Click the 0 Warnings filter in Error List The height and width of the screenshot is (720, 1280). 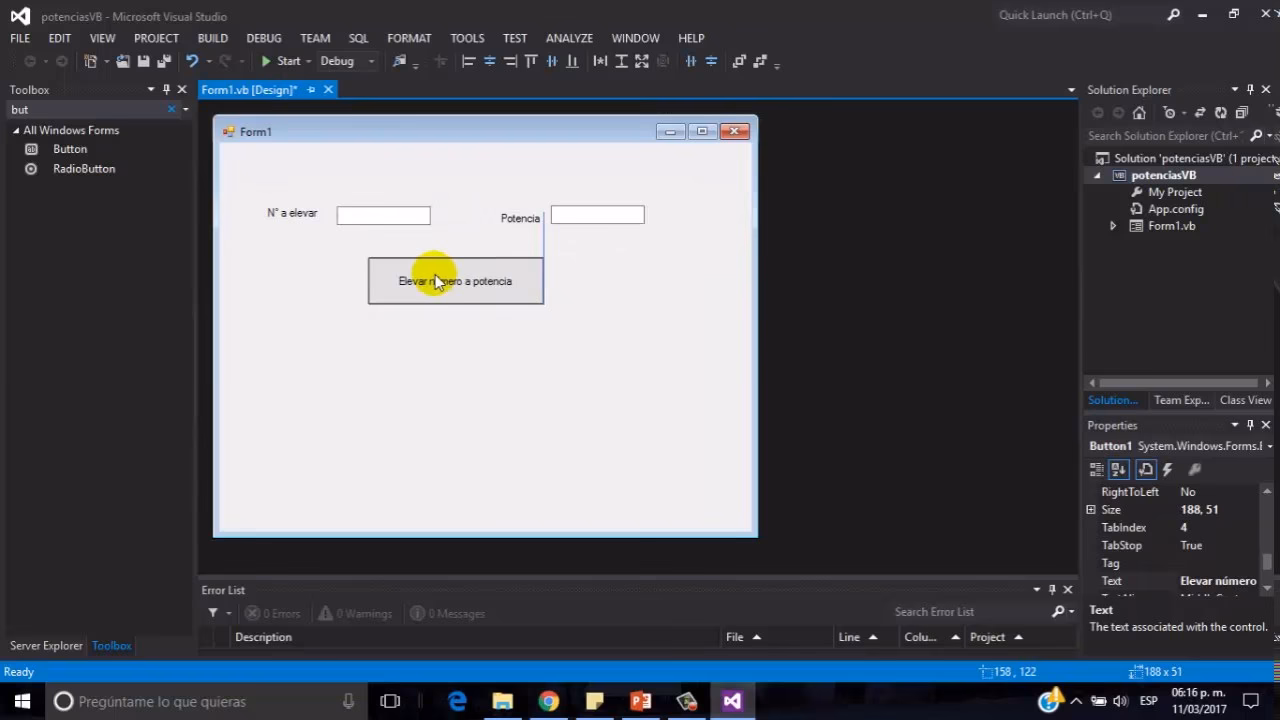coord(355,613)
